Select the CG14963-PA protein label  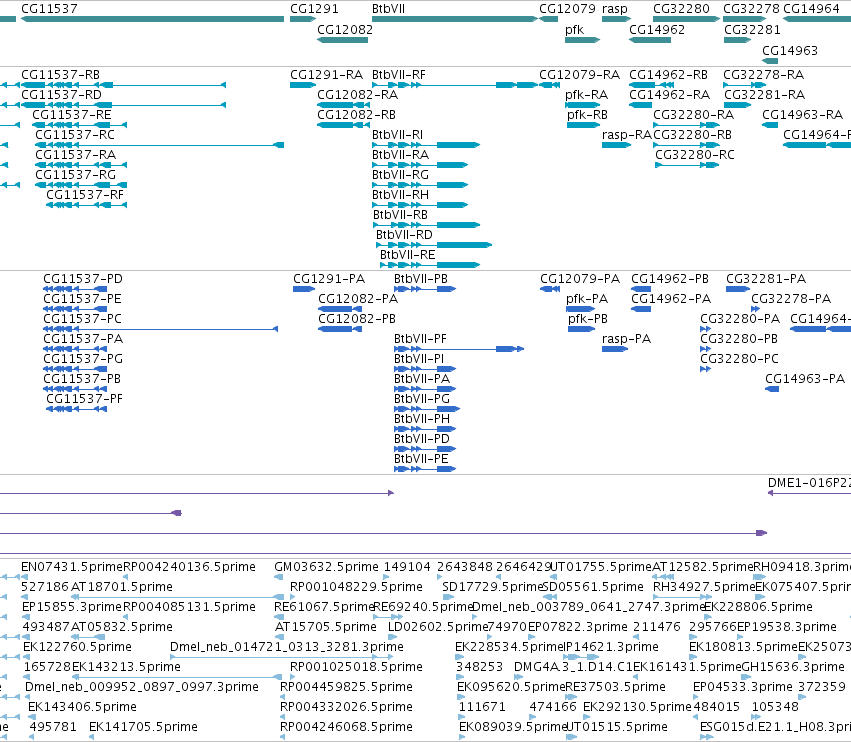805,378
